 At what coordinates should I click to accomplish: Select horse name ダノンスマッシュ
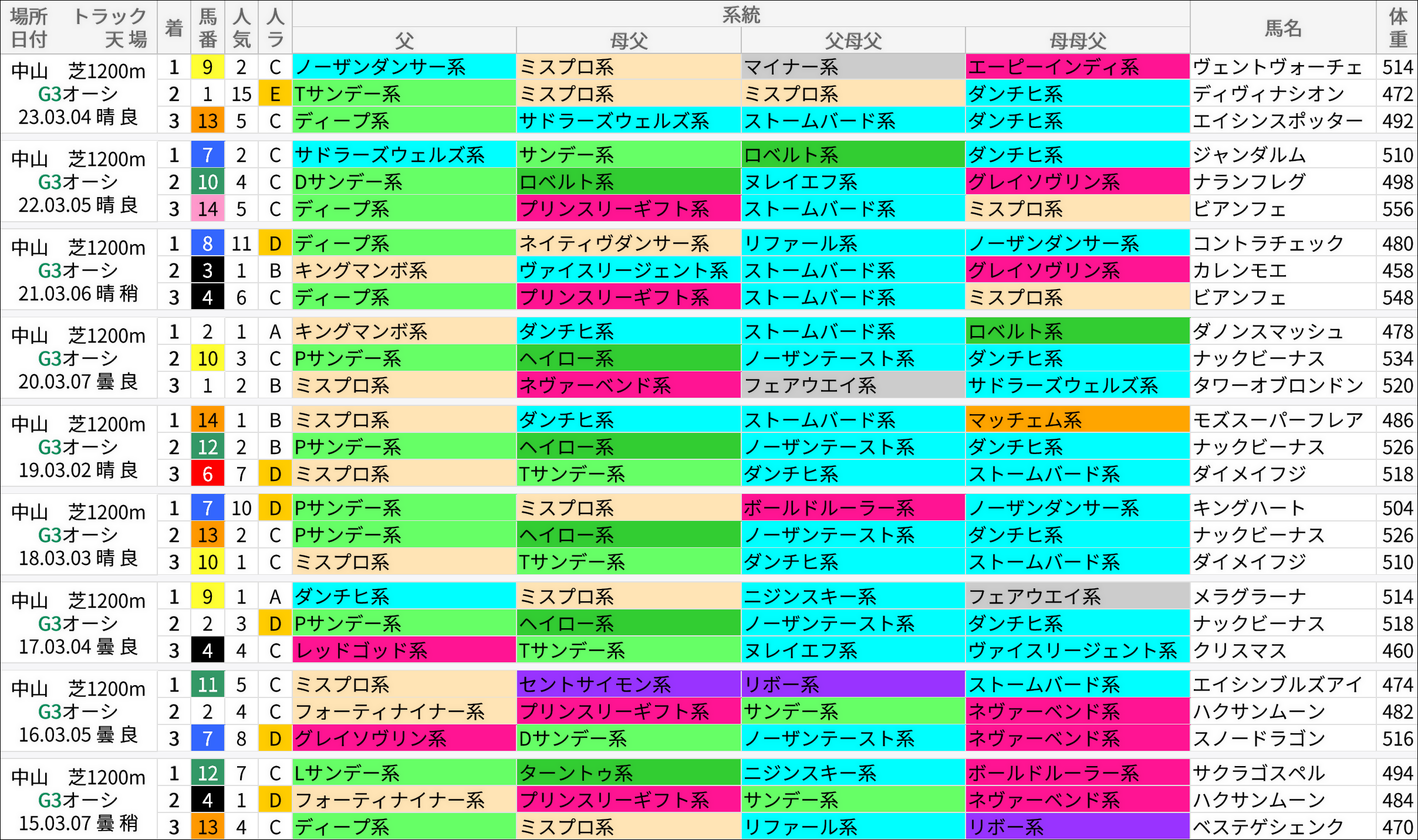[1268, 332]
